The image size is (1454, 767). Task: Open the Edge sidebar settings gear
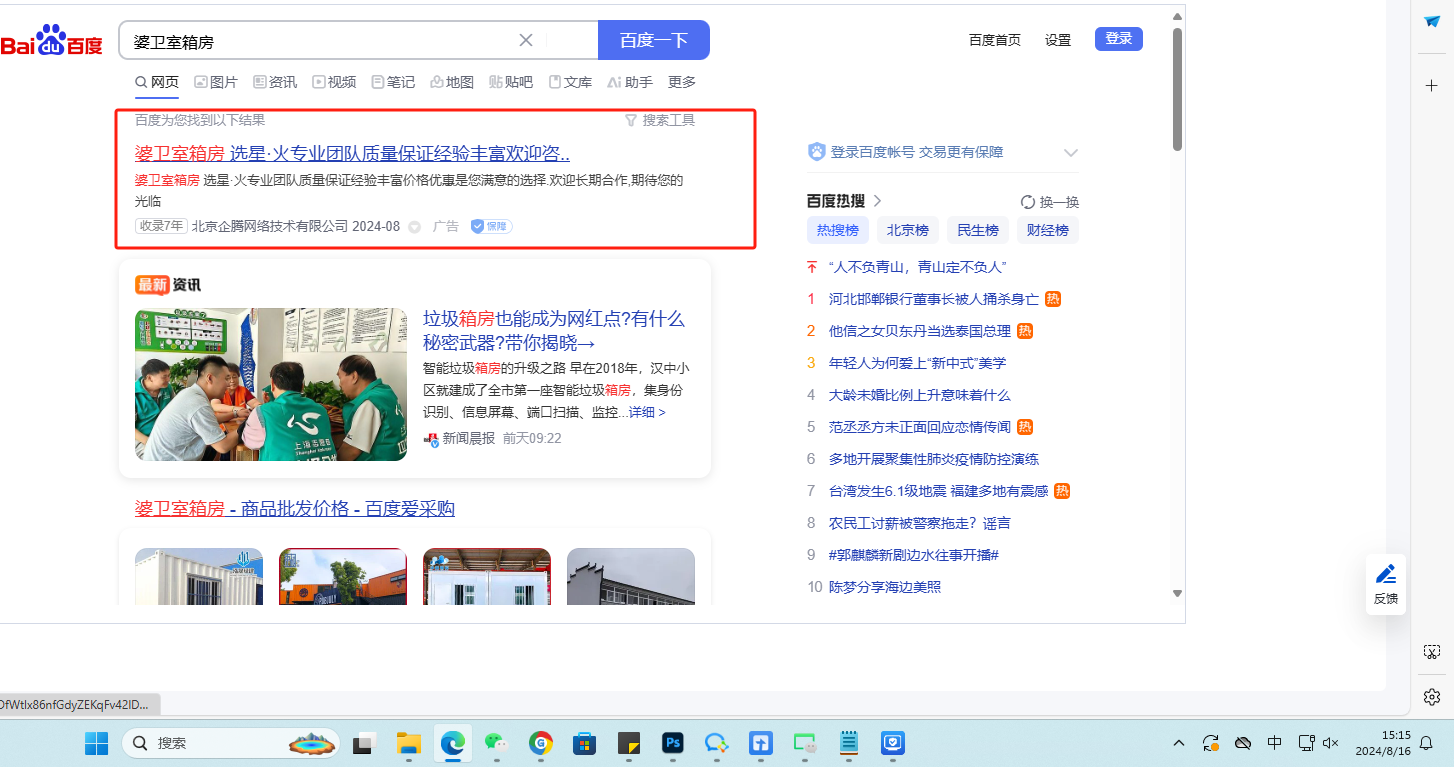click(1432, 696)
